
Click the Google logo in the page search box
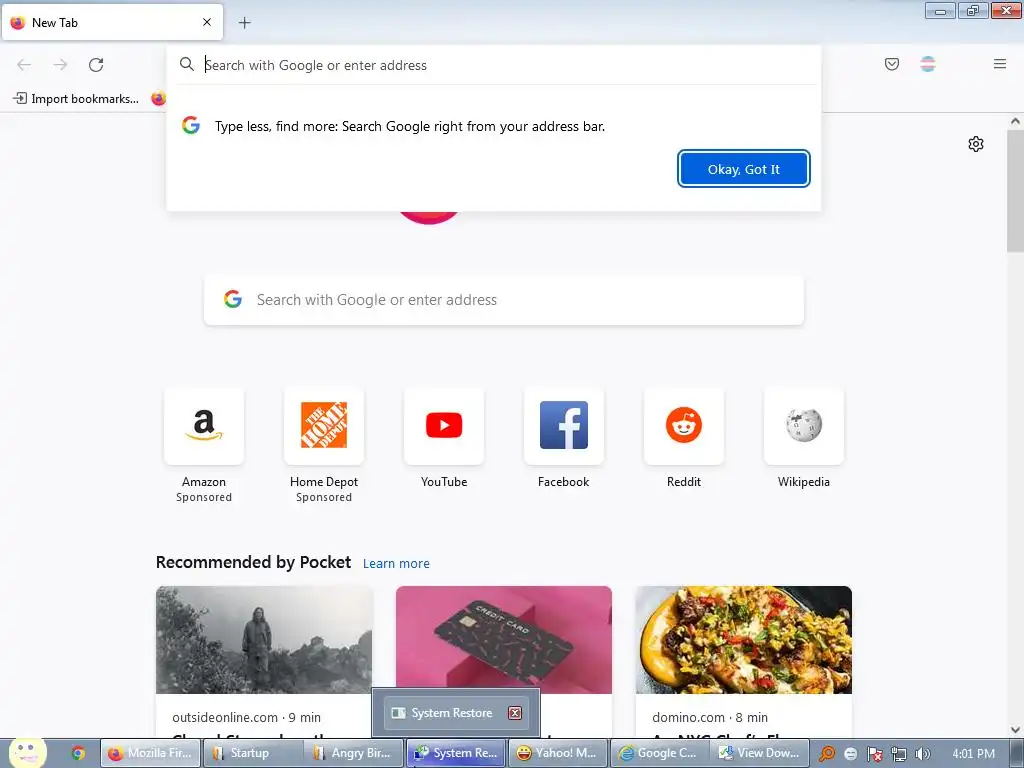(233, 299)
